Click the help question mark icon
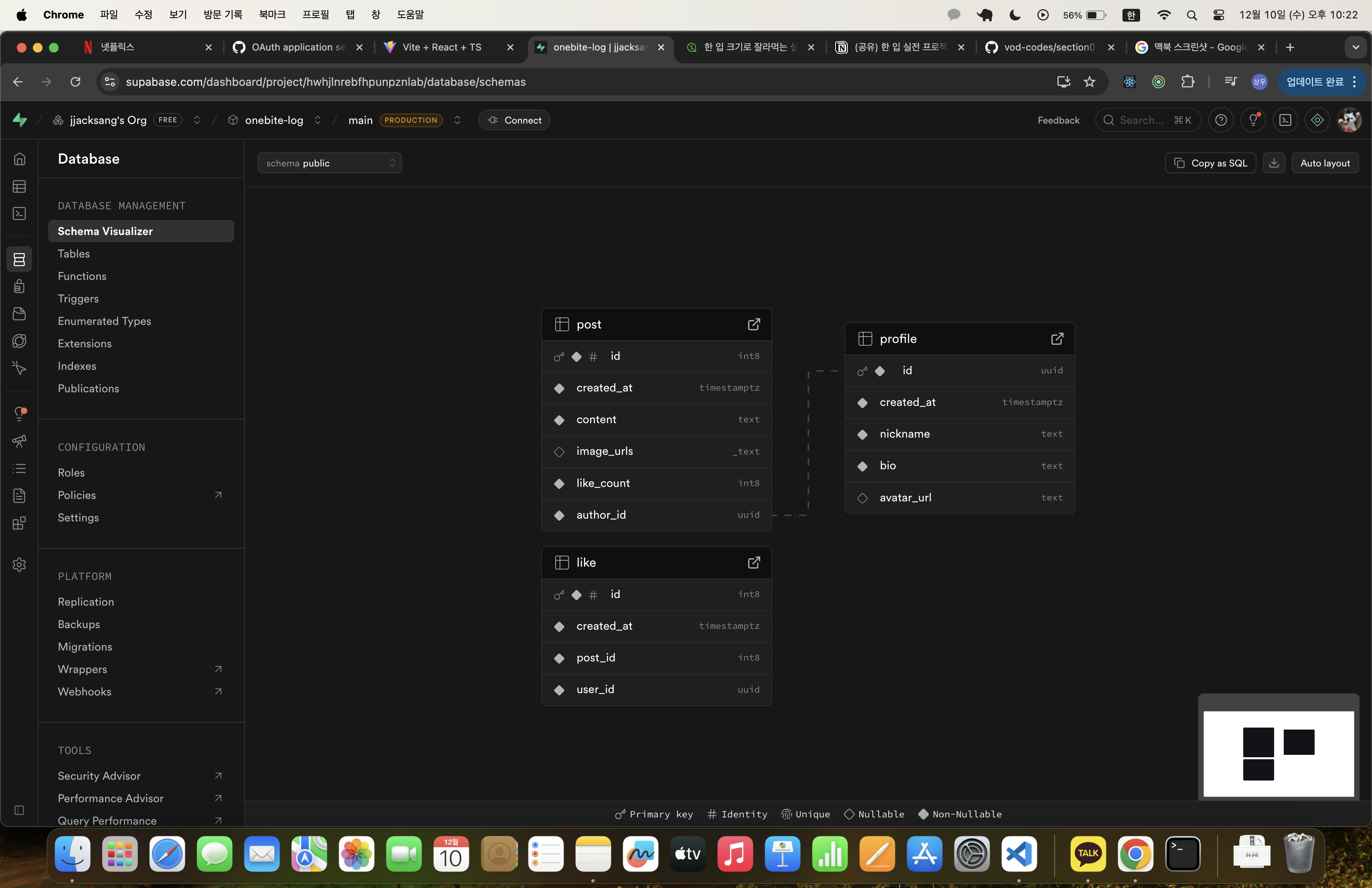This screenshot has width=1372, height=888. tap(1221, 120)
